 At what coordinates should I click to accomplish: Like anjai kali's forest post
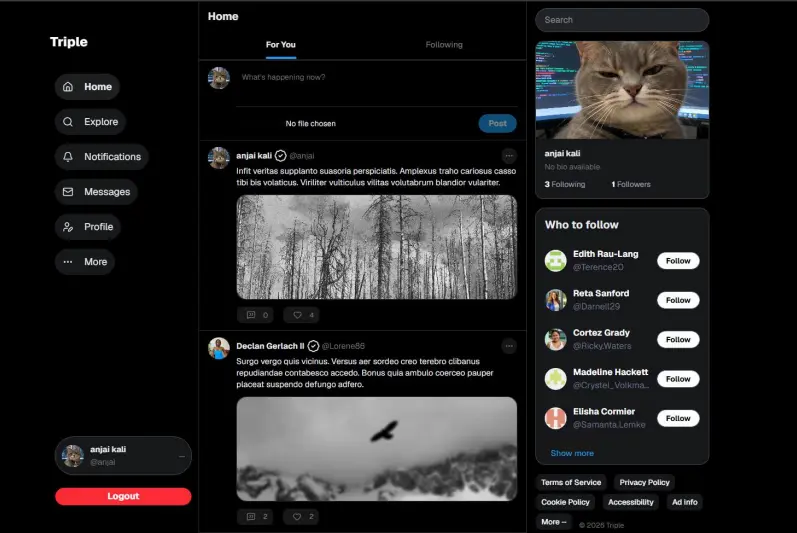tap(302, 315)
